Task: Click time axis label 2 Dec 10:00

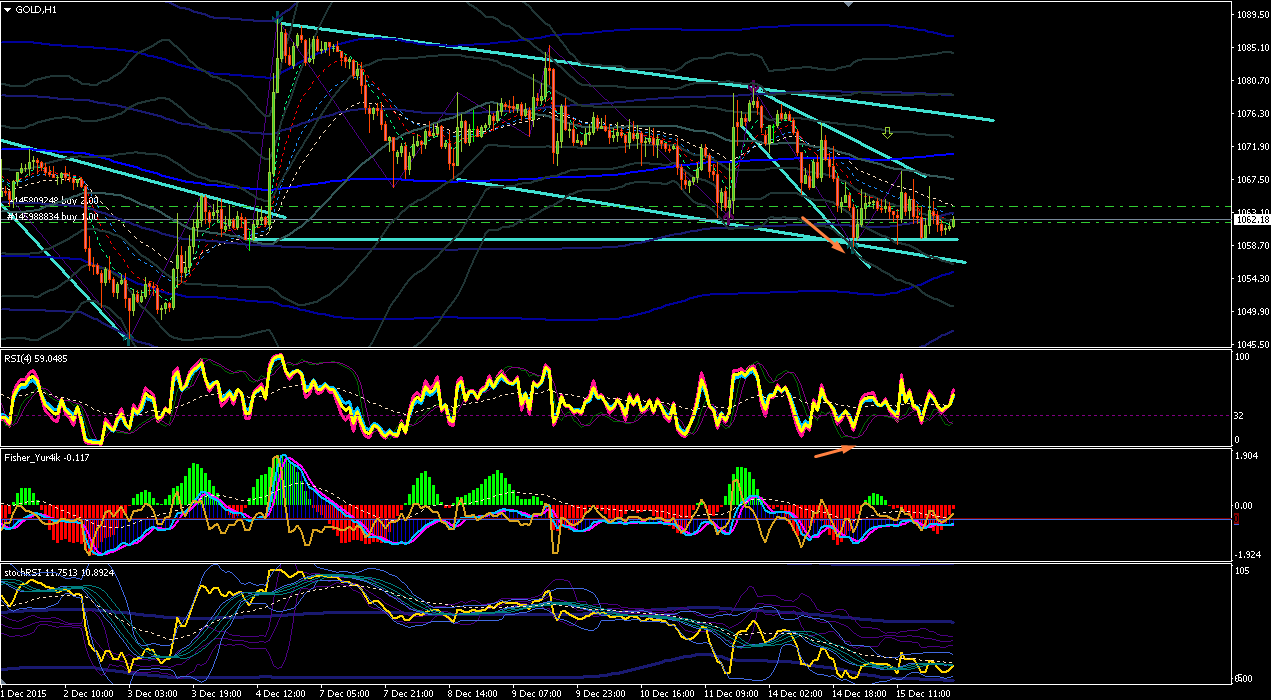Action: (x=91, y=692)
